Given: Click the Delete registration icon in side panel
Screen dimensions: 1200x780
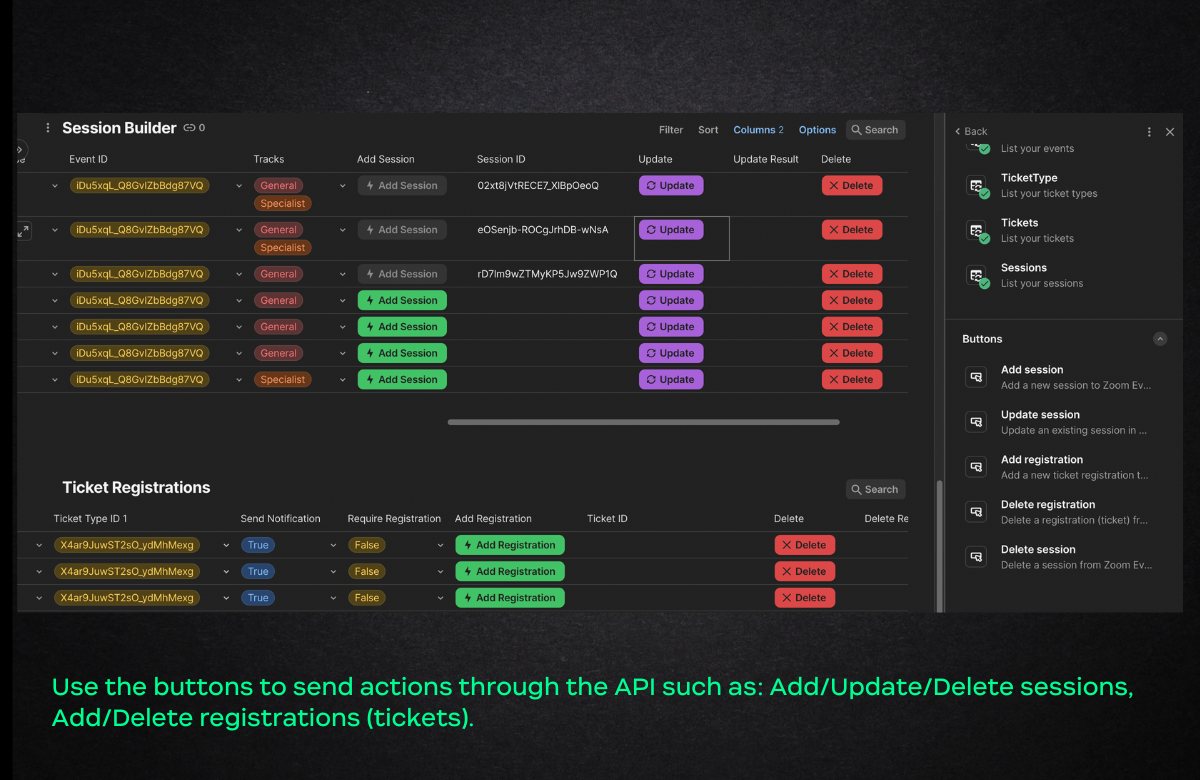Looking at the screenshot, I should (x=976, y=512).
